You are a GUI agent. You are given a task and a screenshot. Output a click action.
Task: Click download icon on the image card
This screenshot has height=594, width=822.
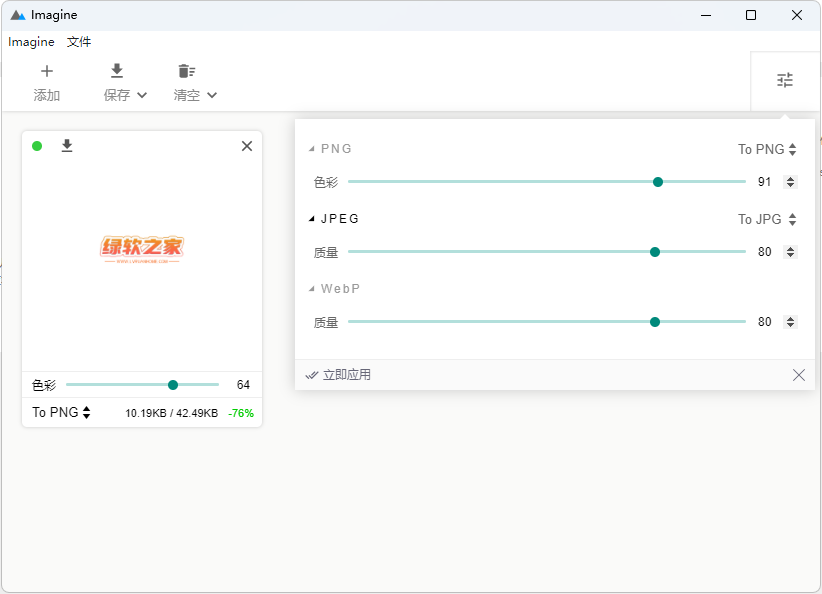point(67,146)
